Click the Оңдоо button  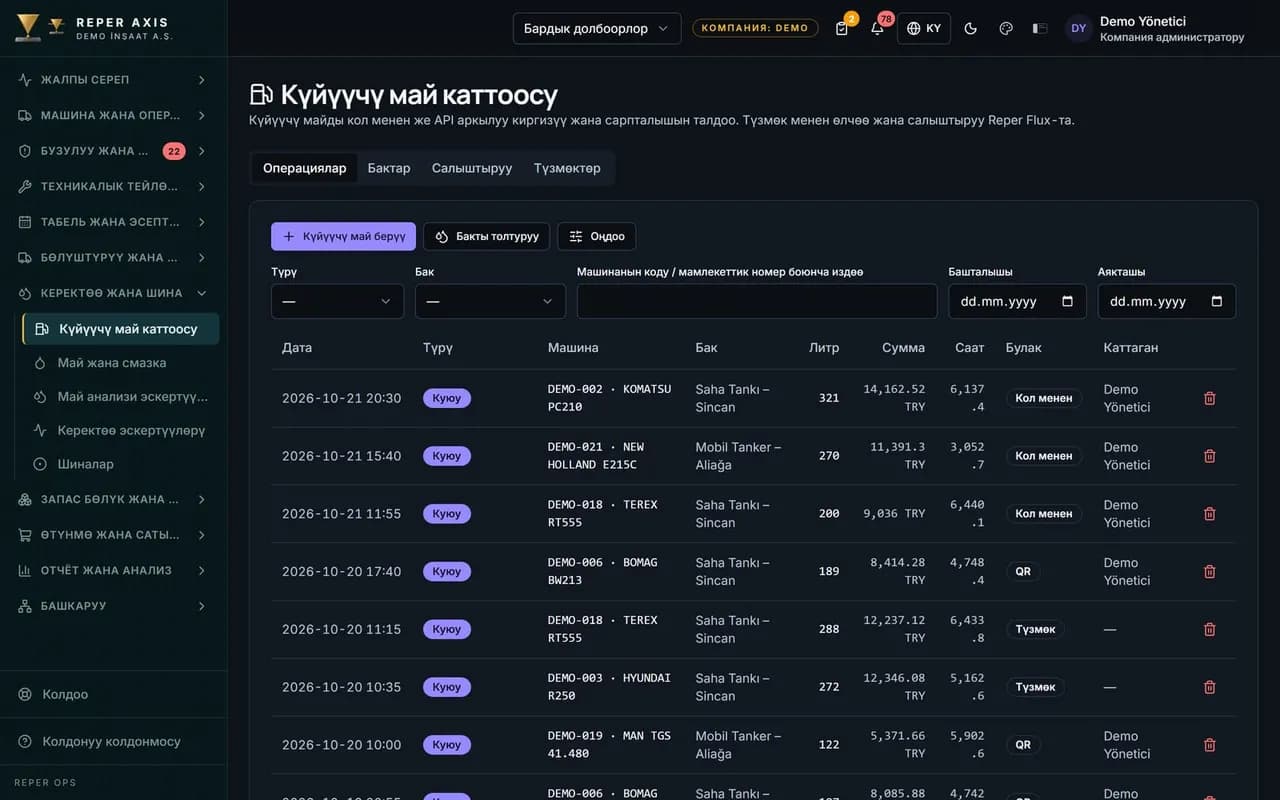click(x=597, y=236)
